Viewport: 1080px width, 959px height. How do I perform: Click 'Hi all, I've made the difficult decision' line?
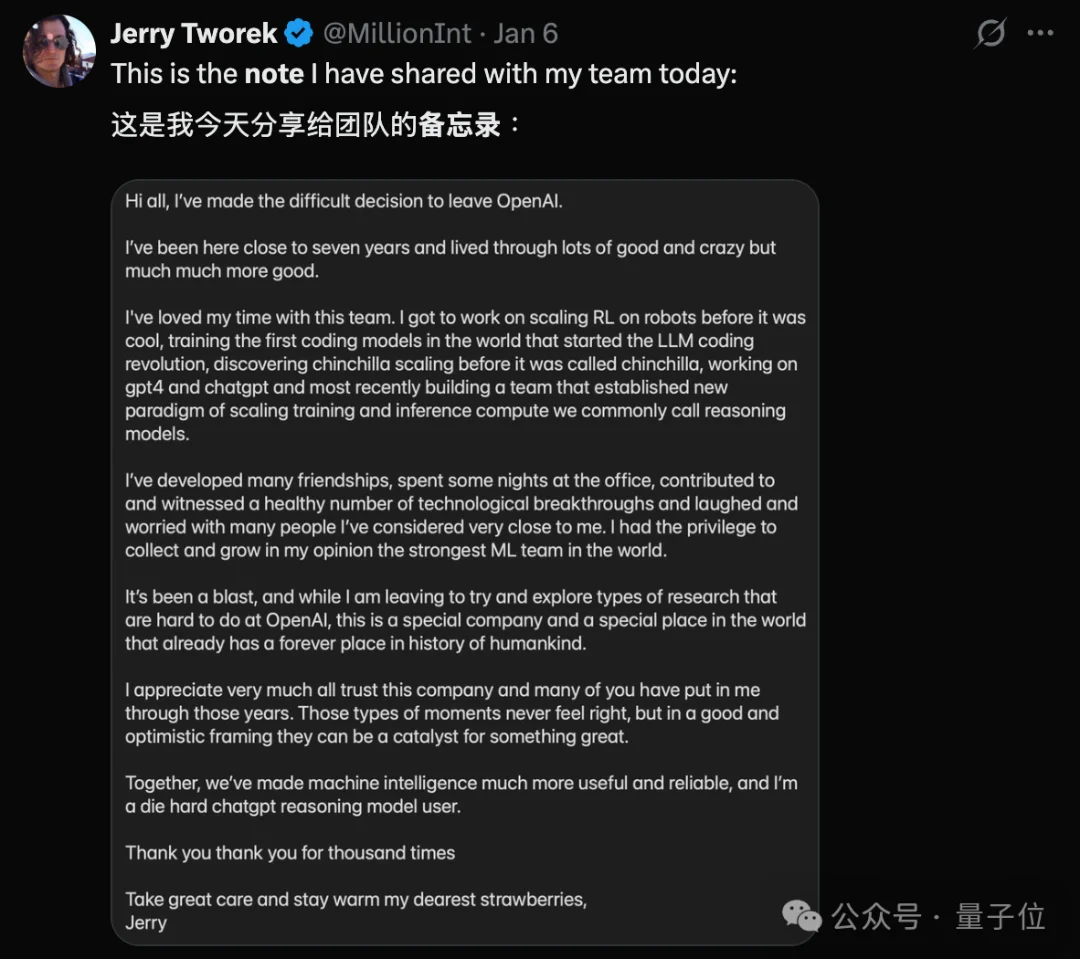[344, 201]
